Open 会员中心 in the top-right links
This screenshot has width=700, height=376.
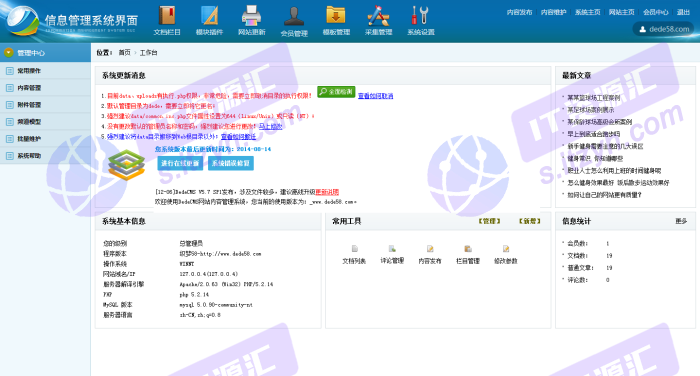[655, 12]
